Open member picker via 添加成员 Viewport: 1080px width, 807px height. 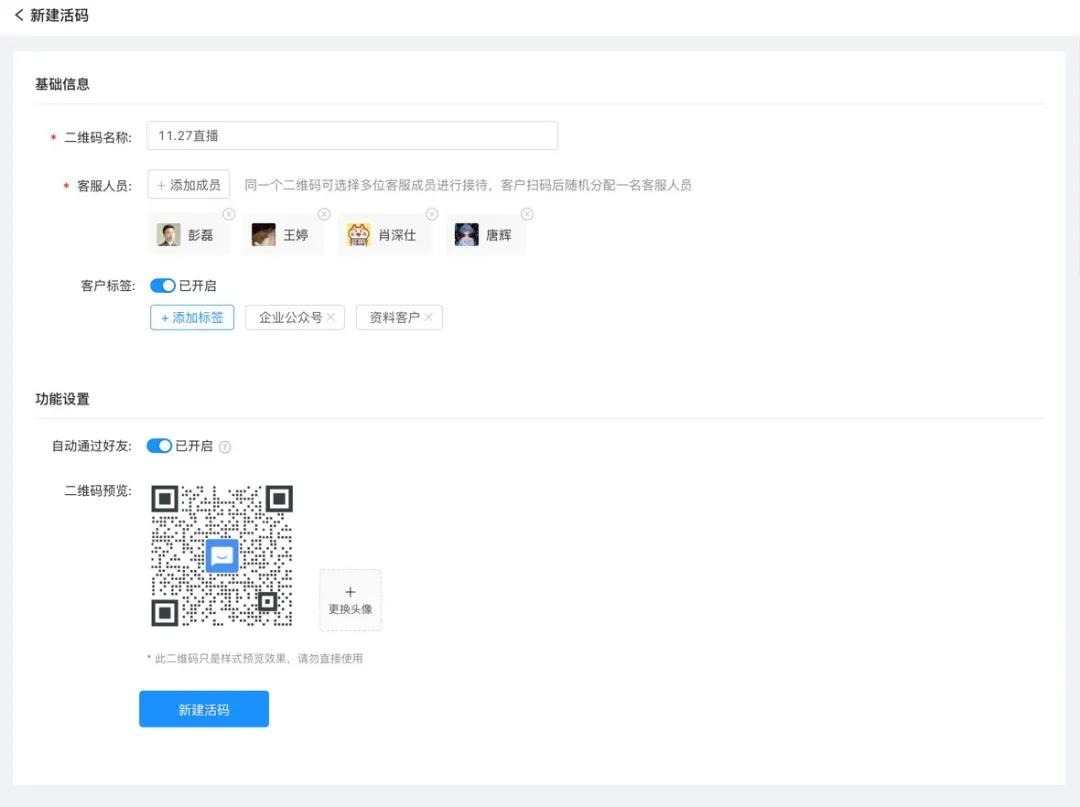point(188,184)
